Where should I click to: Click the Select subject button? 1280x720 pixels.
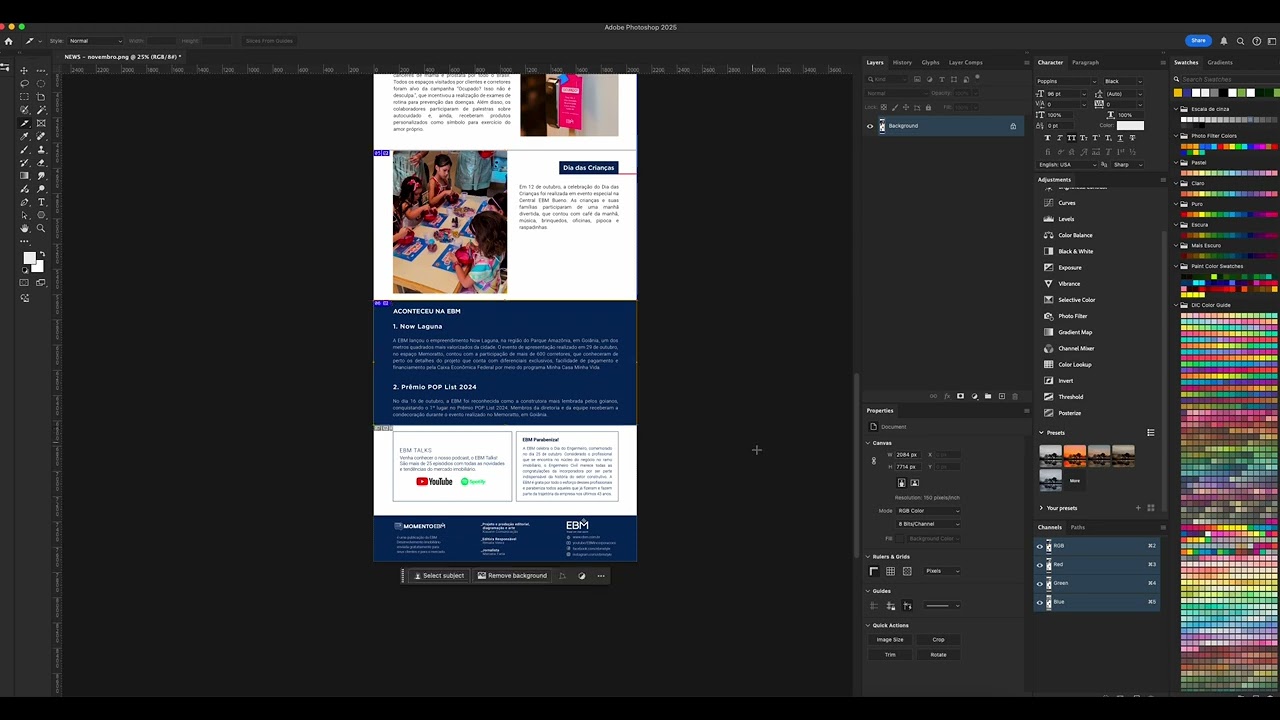pos(439,576)
